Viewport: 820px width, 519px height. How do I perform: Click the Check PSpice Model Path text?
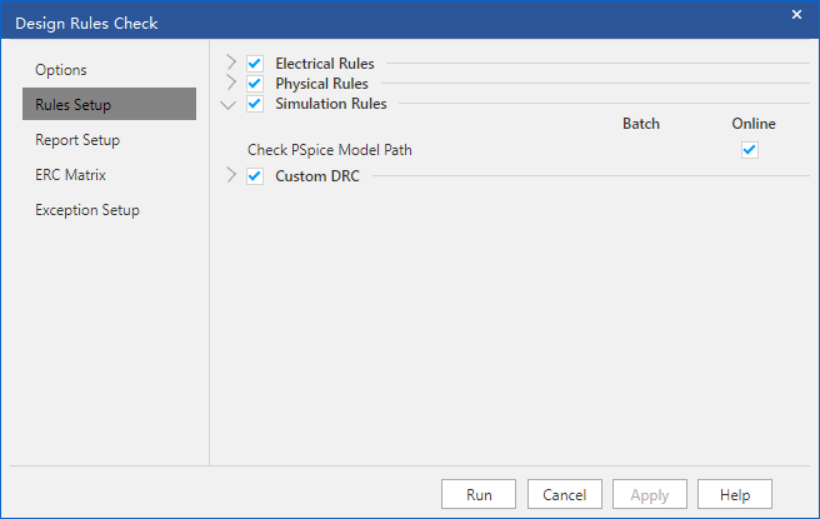coord(329,150)
